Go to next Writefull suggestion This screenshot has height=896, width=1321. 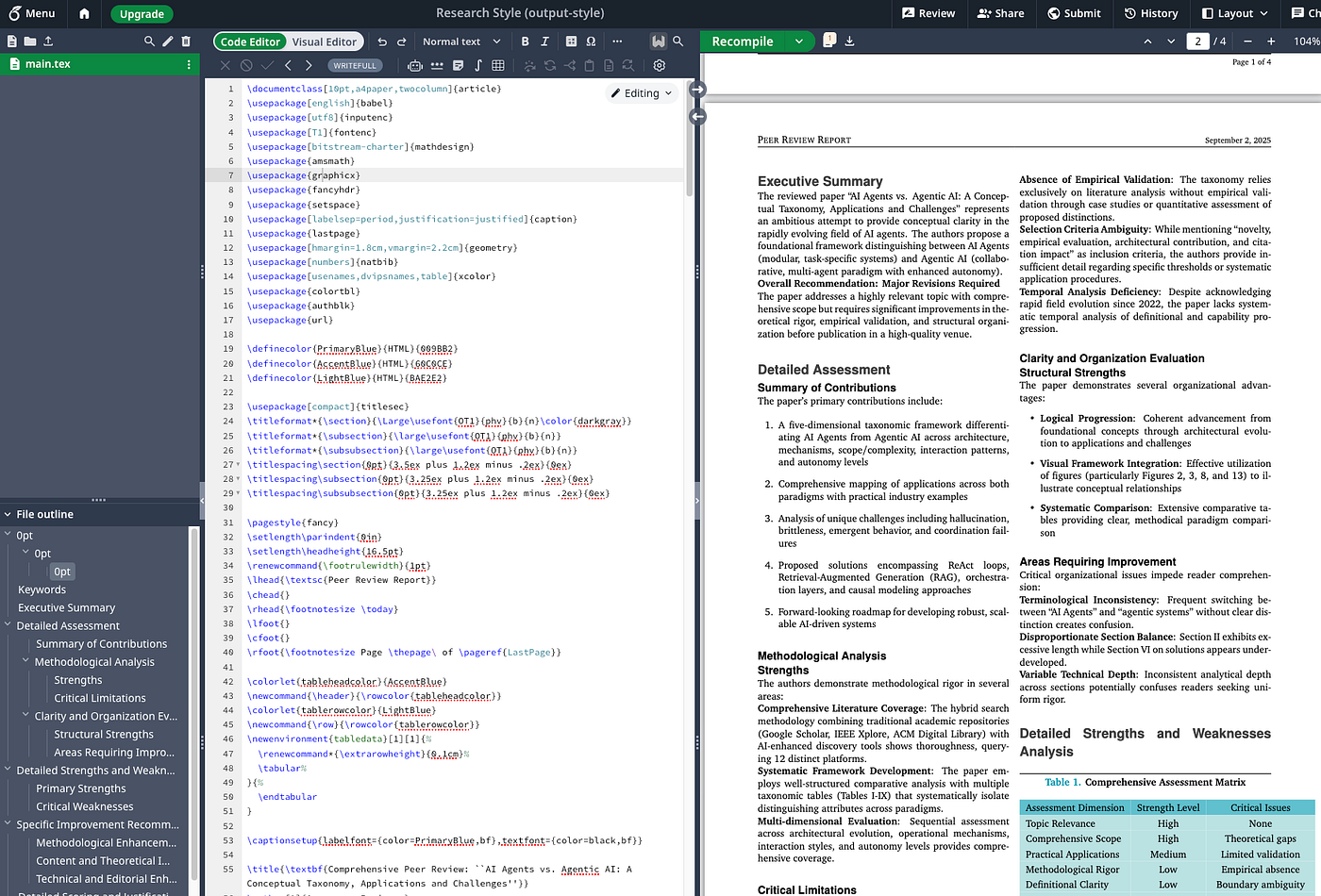tap(307, 65)
